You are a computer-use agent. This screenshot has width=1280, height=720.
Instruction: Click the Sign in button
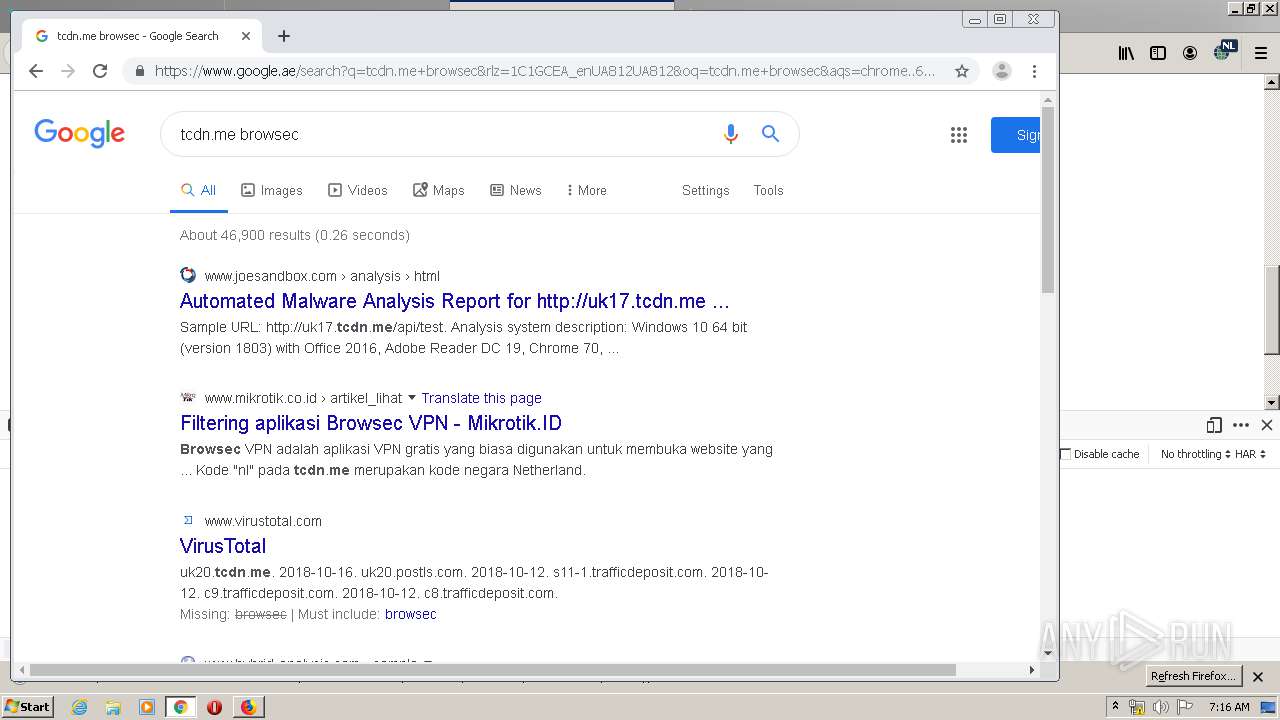click(1016, 135)
